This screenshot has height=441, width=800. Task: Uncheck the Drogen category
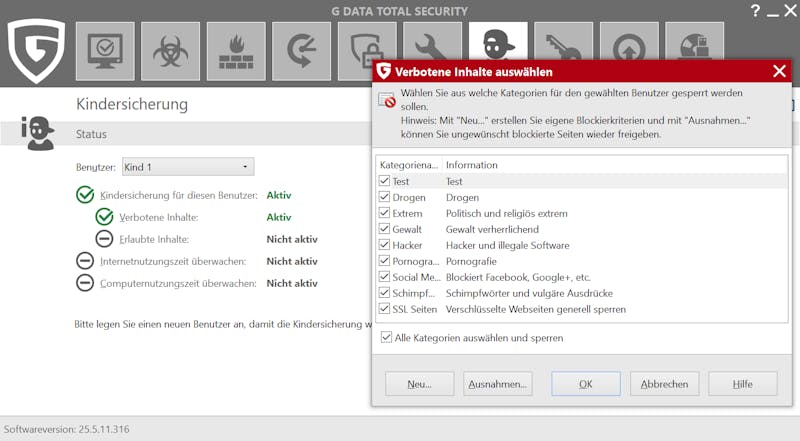(x=385, y=197)
